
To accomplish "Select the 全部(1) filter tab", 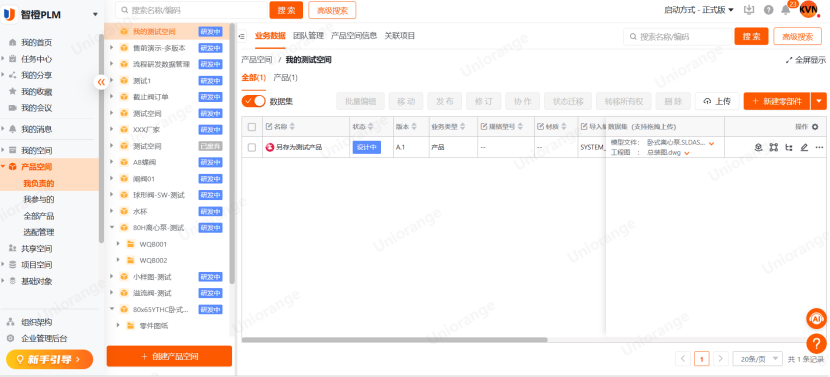I will tap(254, 78).
